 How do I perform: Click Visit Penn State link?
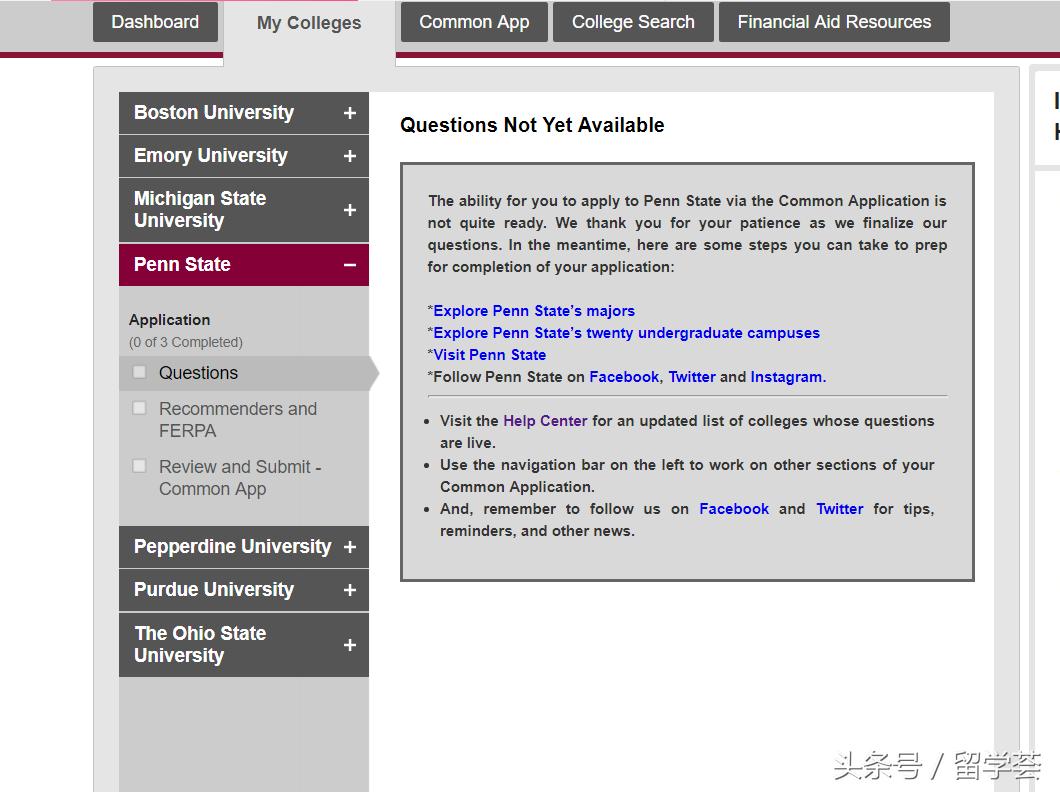pos(489,355)
